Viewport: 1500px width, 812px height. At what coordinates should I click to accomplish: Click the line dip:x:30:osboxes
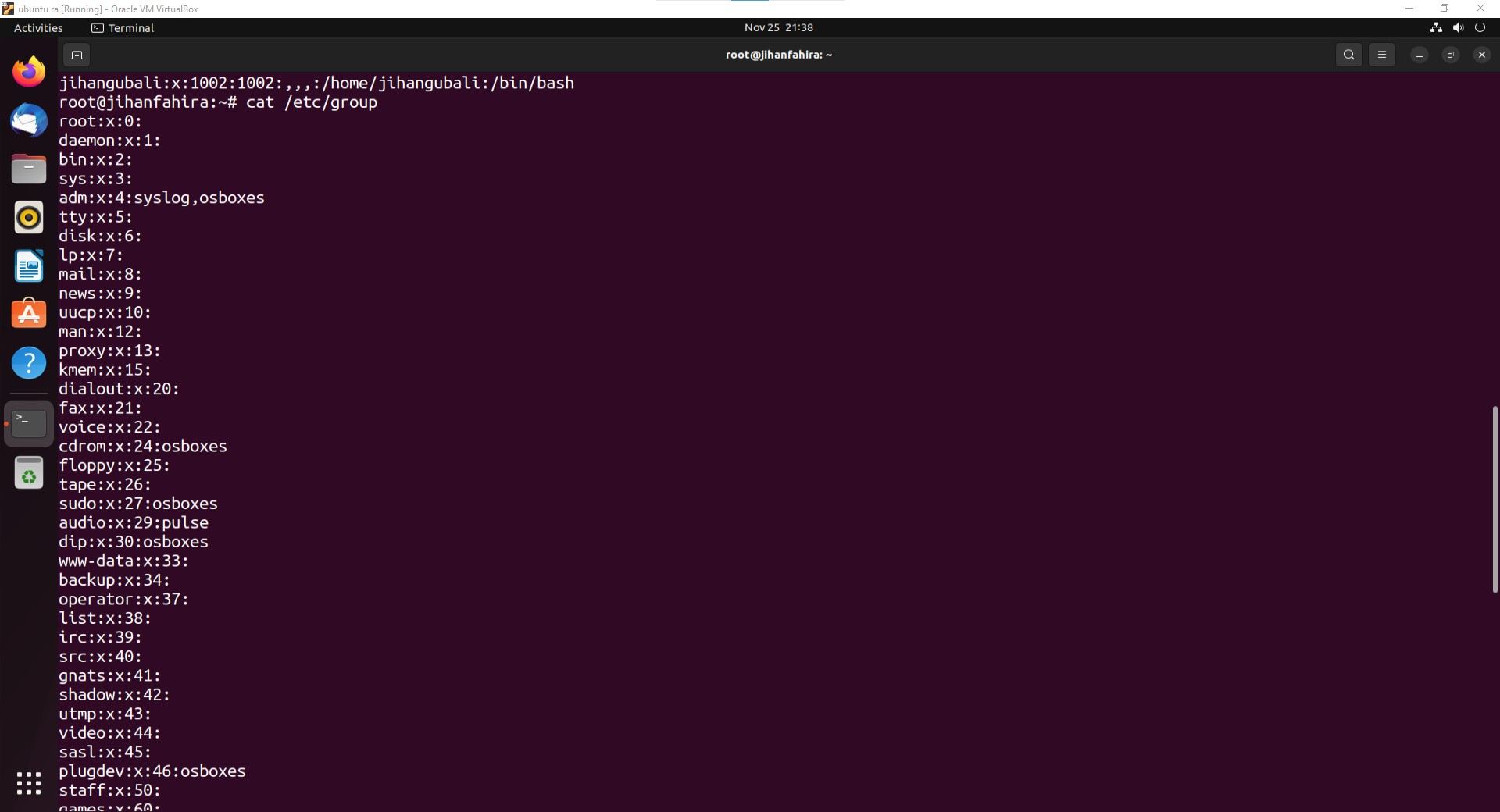pyautogui.click(x=134, y=542)
